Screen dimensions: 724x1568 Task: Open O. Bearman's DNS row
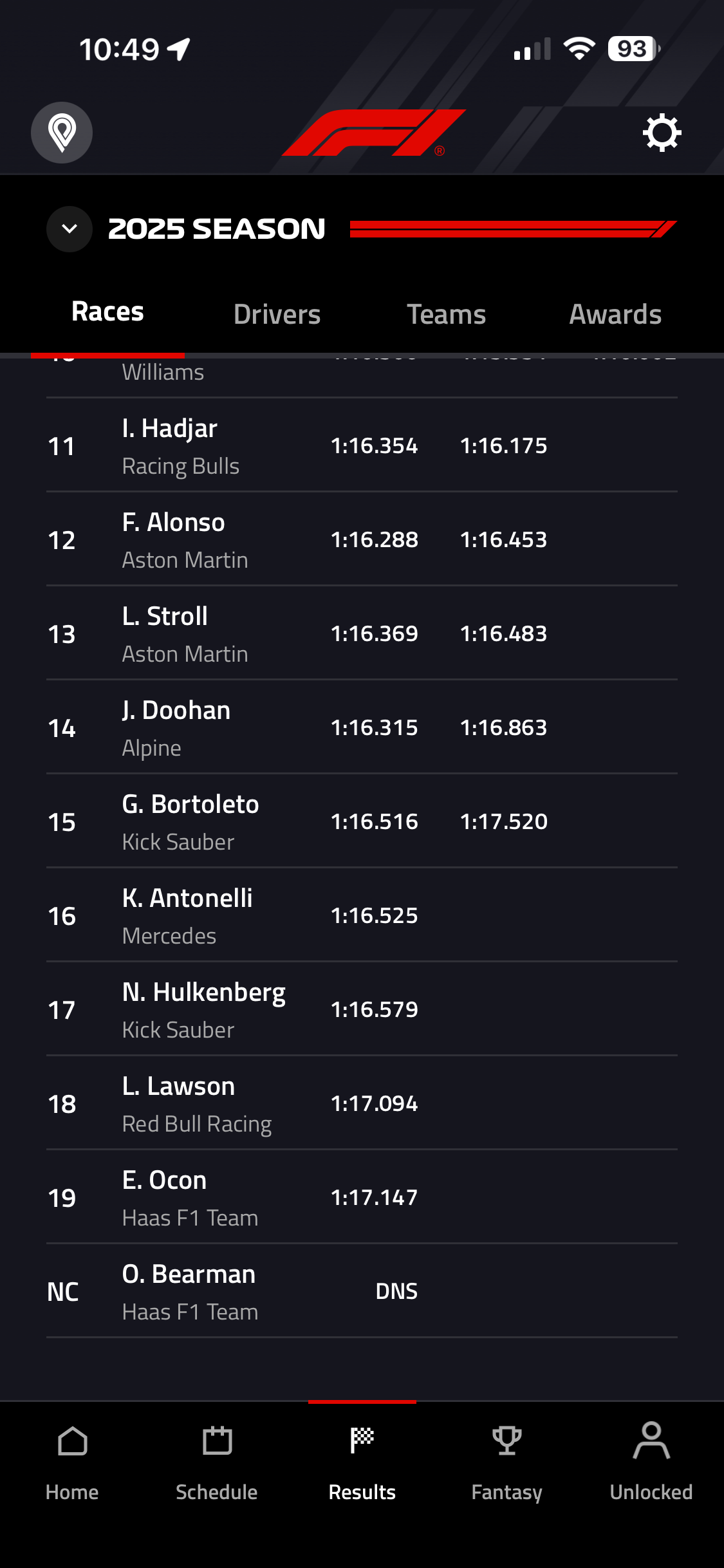point(362,1291)
